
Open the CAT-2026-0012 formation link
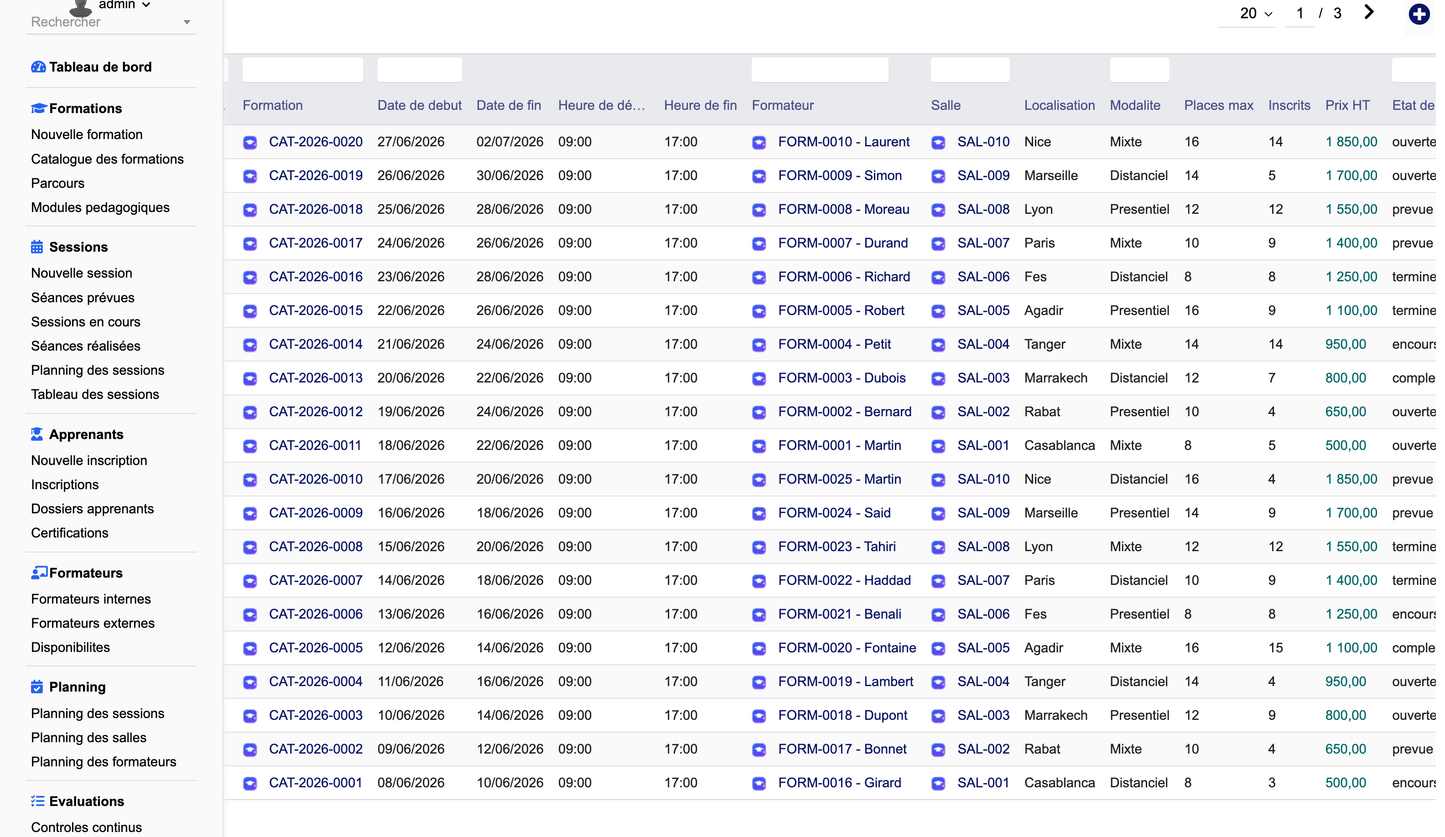pos(316,411)
